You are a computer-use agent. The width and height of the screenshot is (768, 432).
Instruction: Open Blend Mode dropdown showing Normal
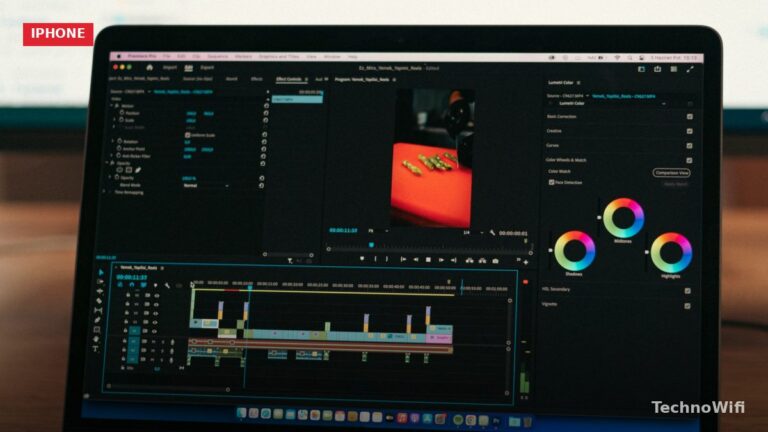coord(206,186)
